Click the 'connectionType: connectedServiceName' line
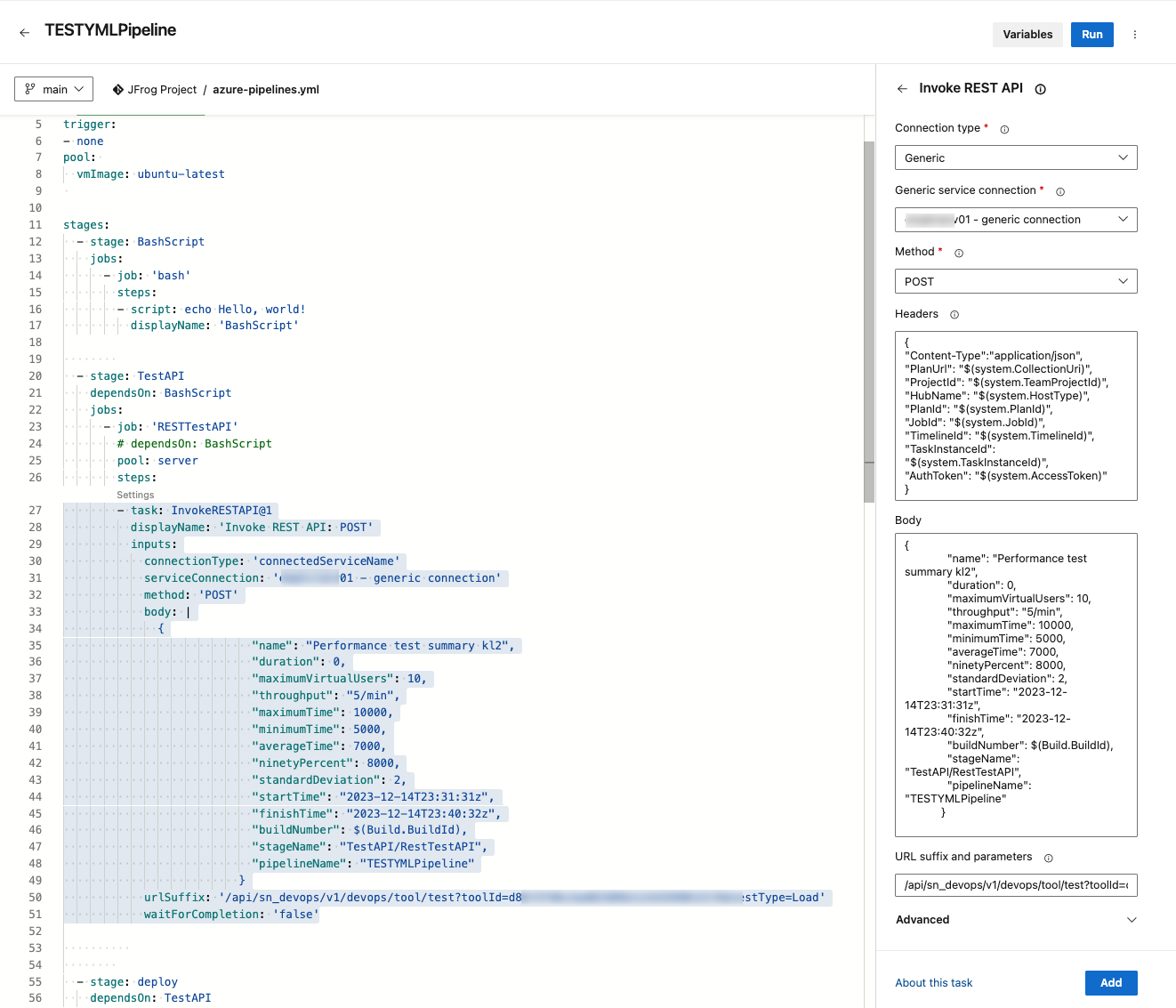 272,561
